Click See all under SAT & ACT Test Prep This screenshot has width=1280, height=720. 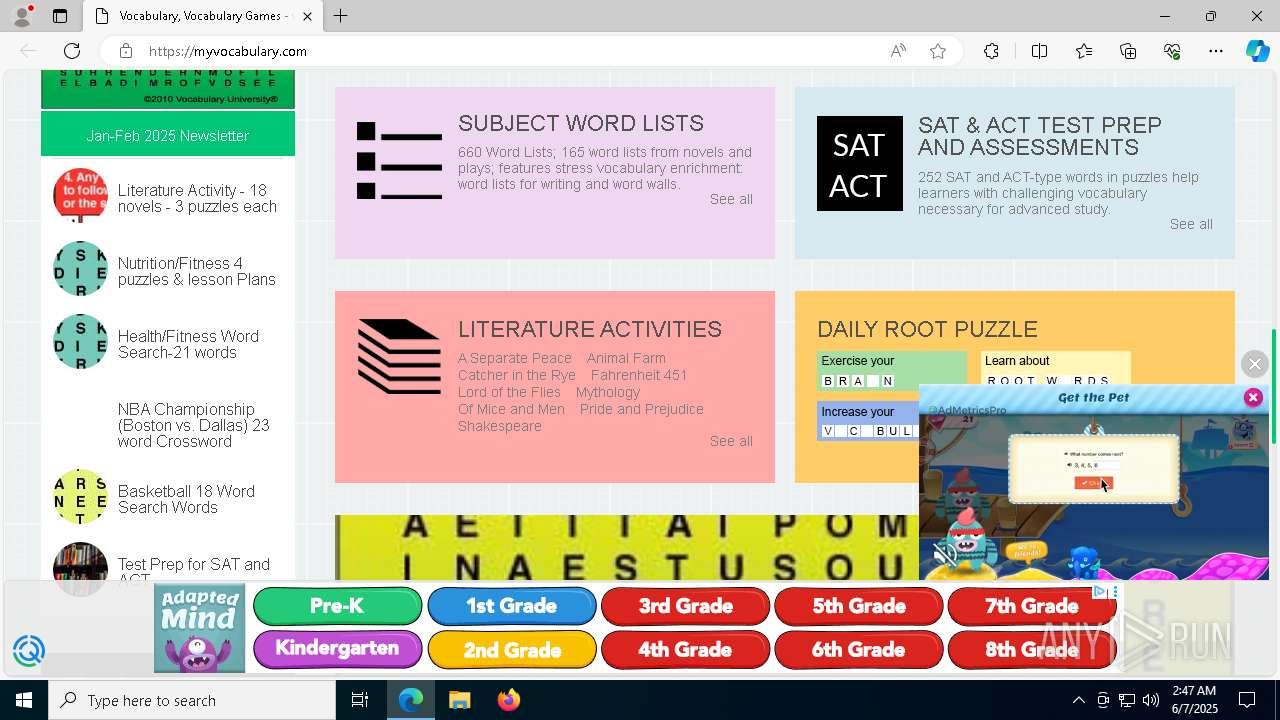pyautogui.click(x=1191, y=224)
